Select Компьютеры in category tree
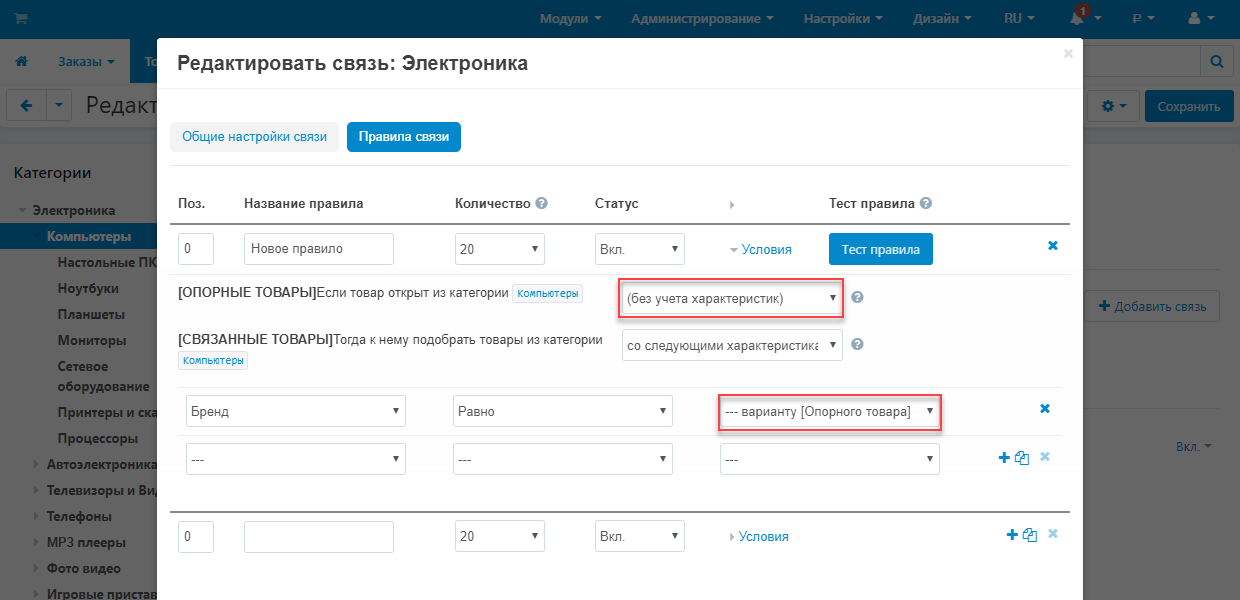The image size is (1240, 600). [89, 237]
